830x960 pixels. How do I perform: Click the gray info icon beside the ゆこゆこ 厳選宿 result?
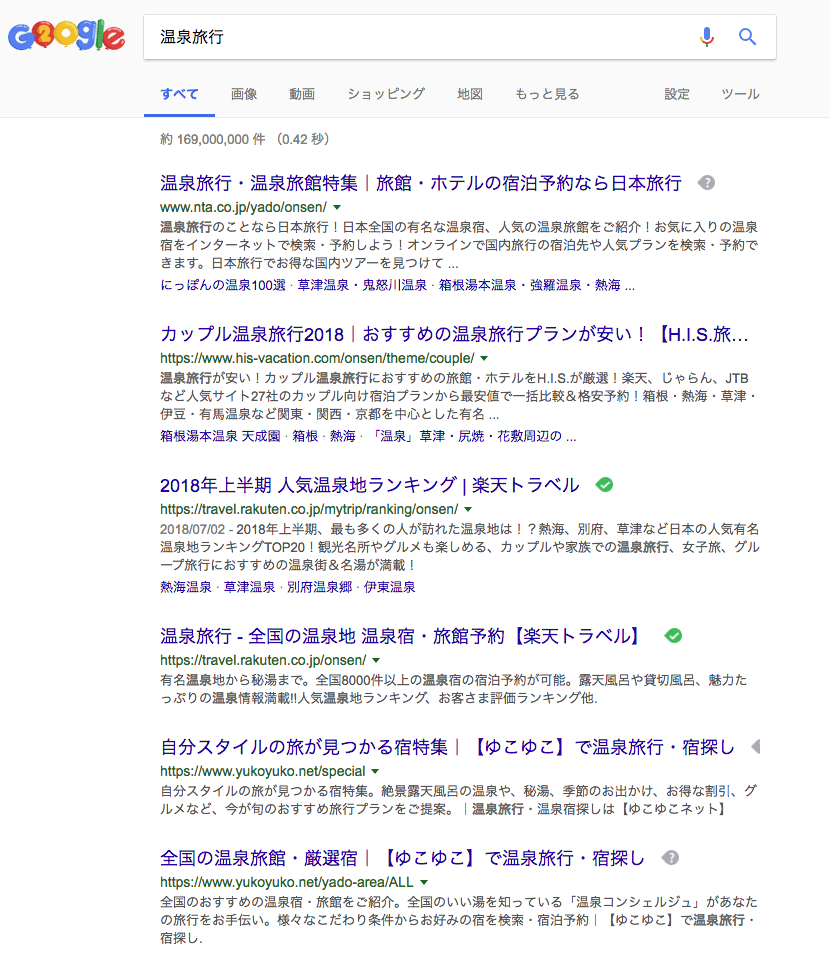671,857
